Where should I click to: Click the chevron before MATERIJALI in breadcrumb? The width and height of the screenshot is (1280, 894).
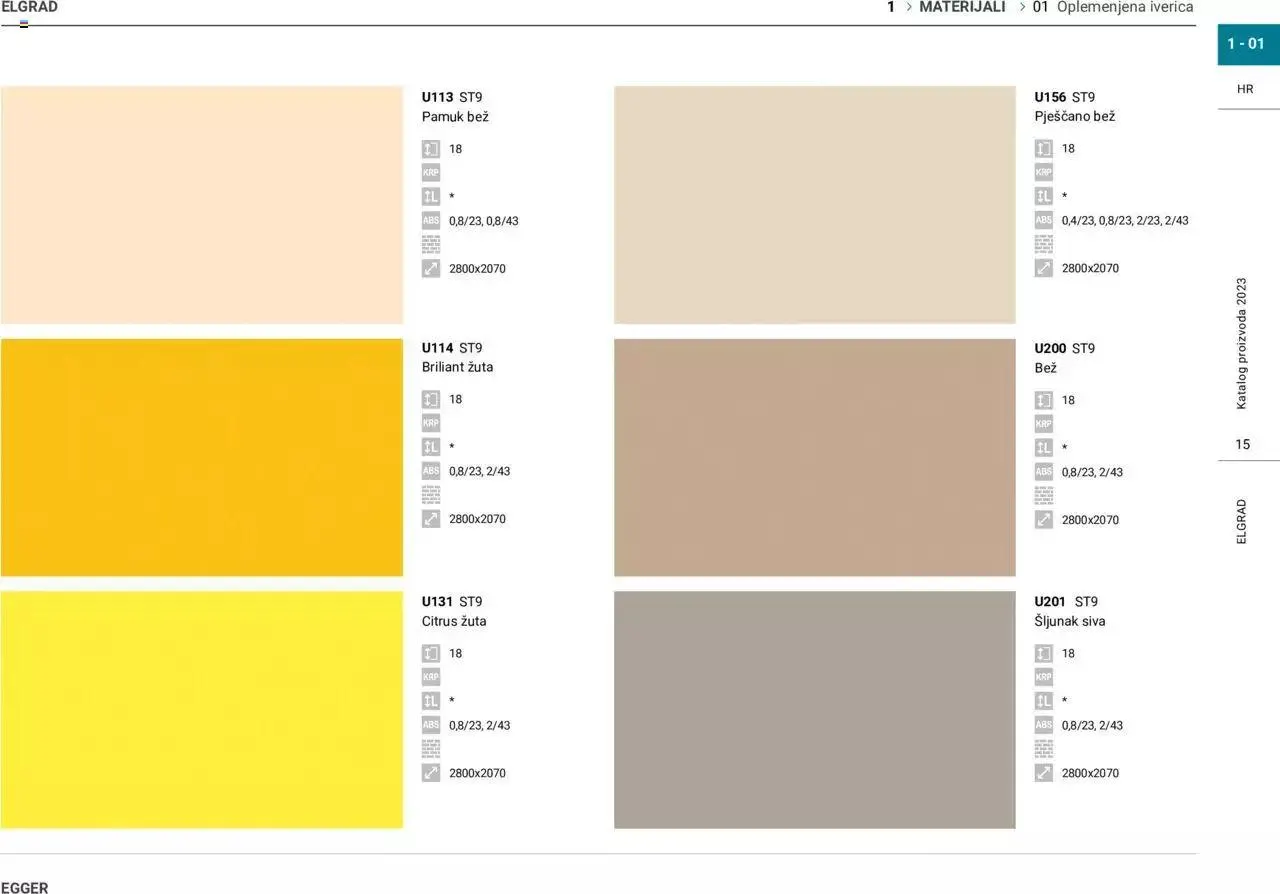[x=909, y=7]
